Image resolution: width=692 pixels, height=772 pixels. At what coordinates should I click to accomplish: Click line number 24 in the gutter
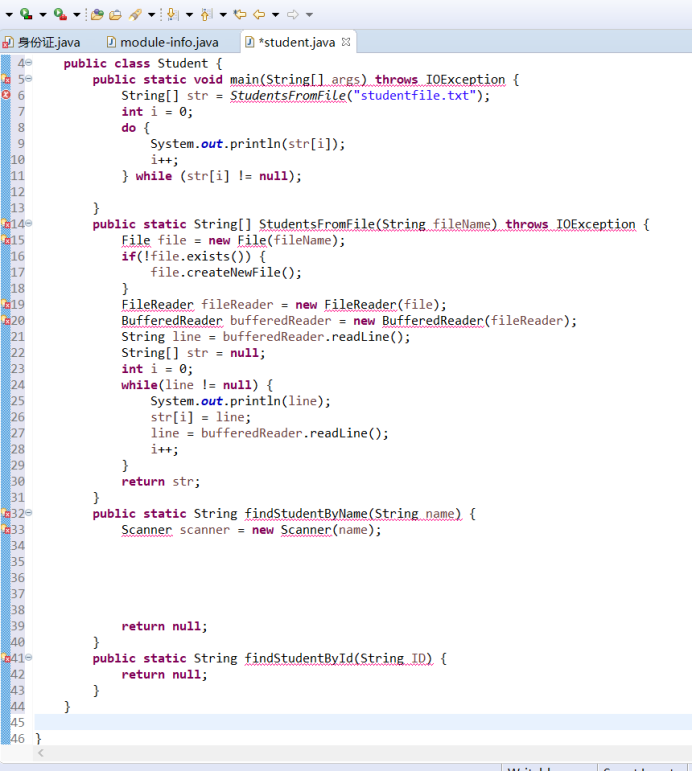(x=18, y=385)
